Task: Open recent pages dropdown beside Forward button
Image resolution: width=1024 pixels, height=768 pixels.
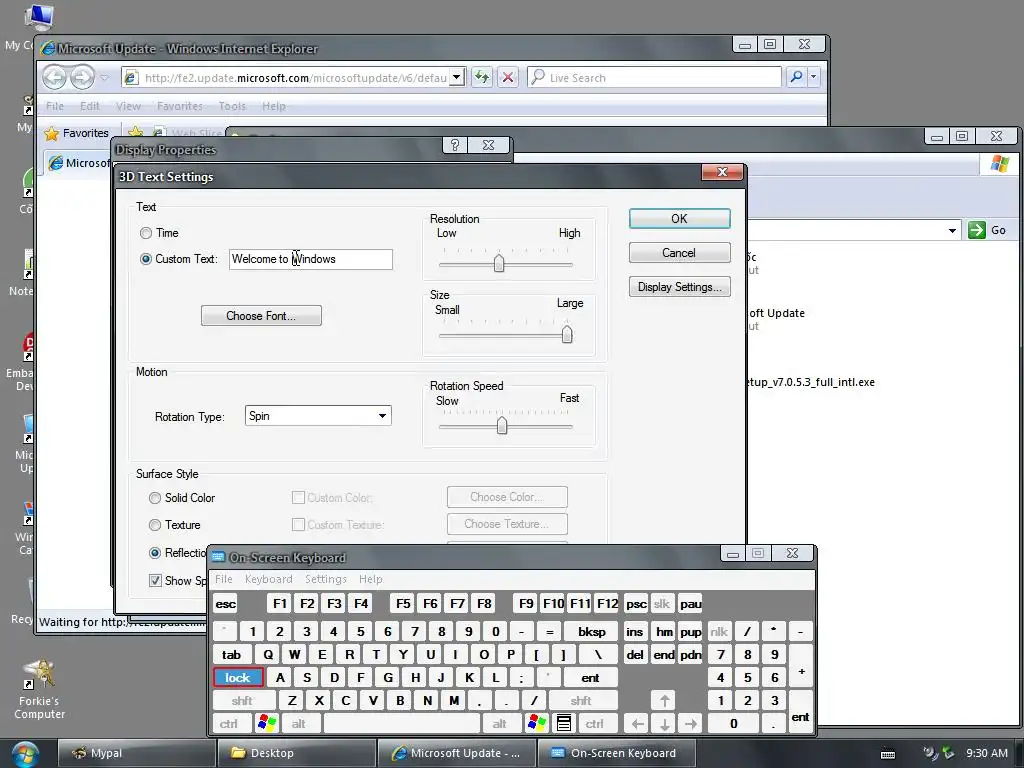Action: (x=104, y=78)
